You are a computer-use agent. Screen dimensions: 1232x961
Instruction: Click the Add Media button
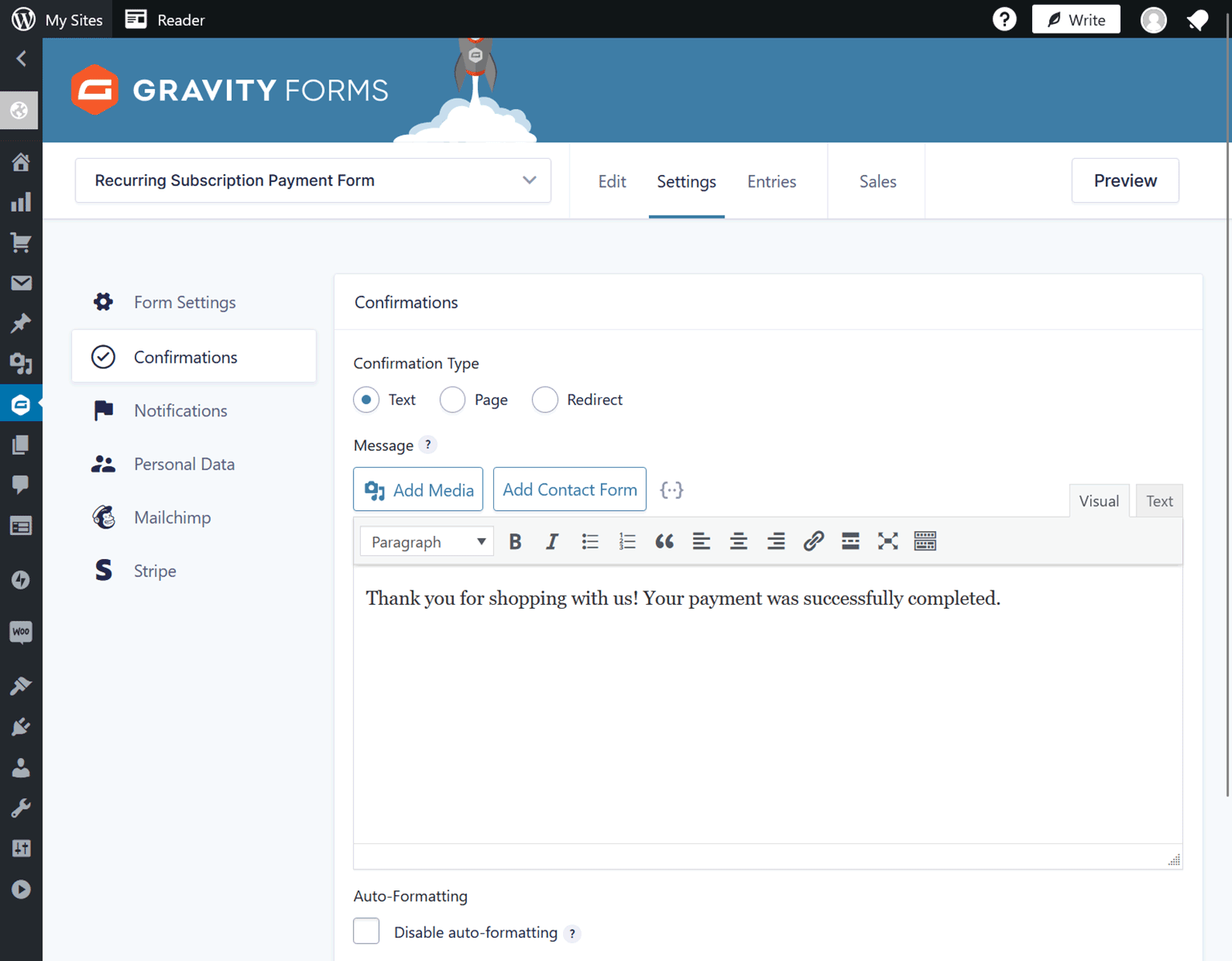coord(418,489)
